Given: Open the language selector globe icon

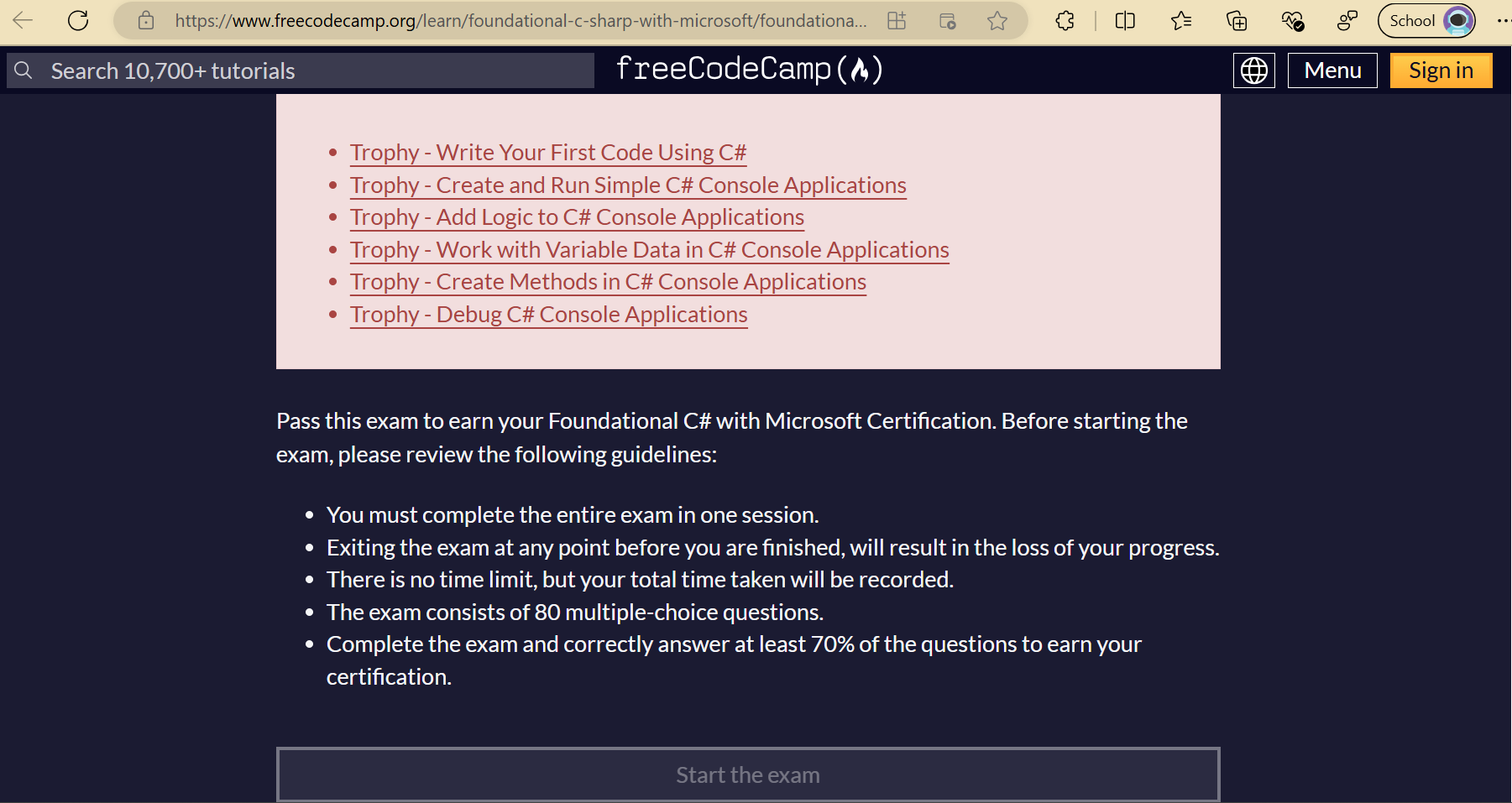Looking at the screenshot, I should [1253, 70].
